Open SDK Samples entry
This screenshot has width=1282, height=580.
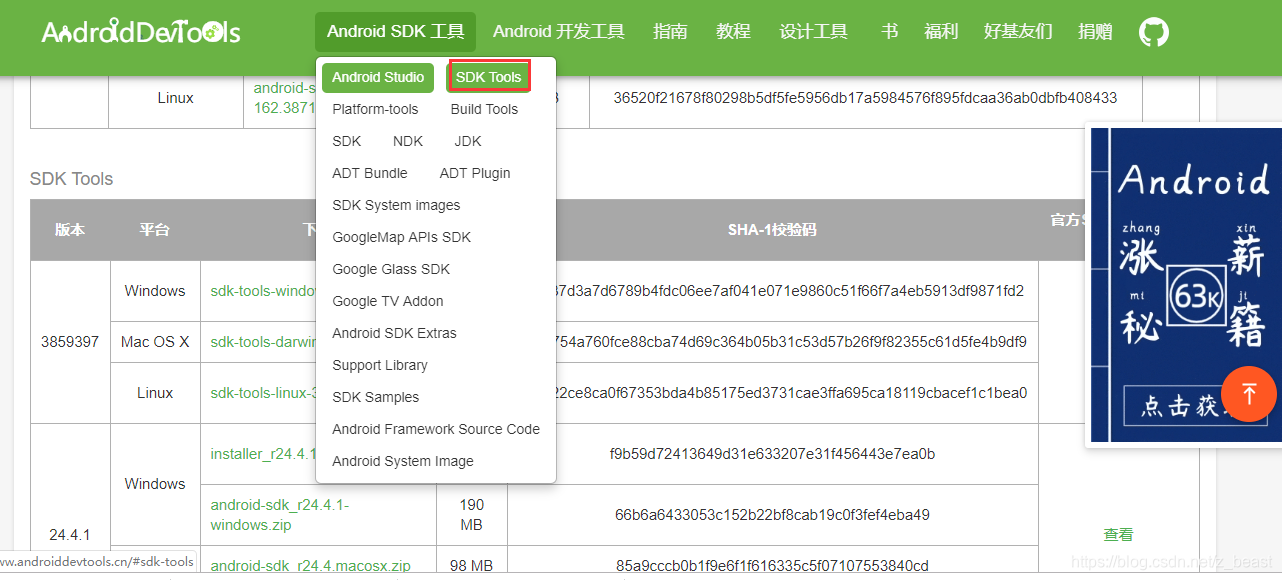376,397
